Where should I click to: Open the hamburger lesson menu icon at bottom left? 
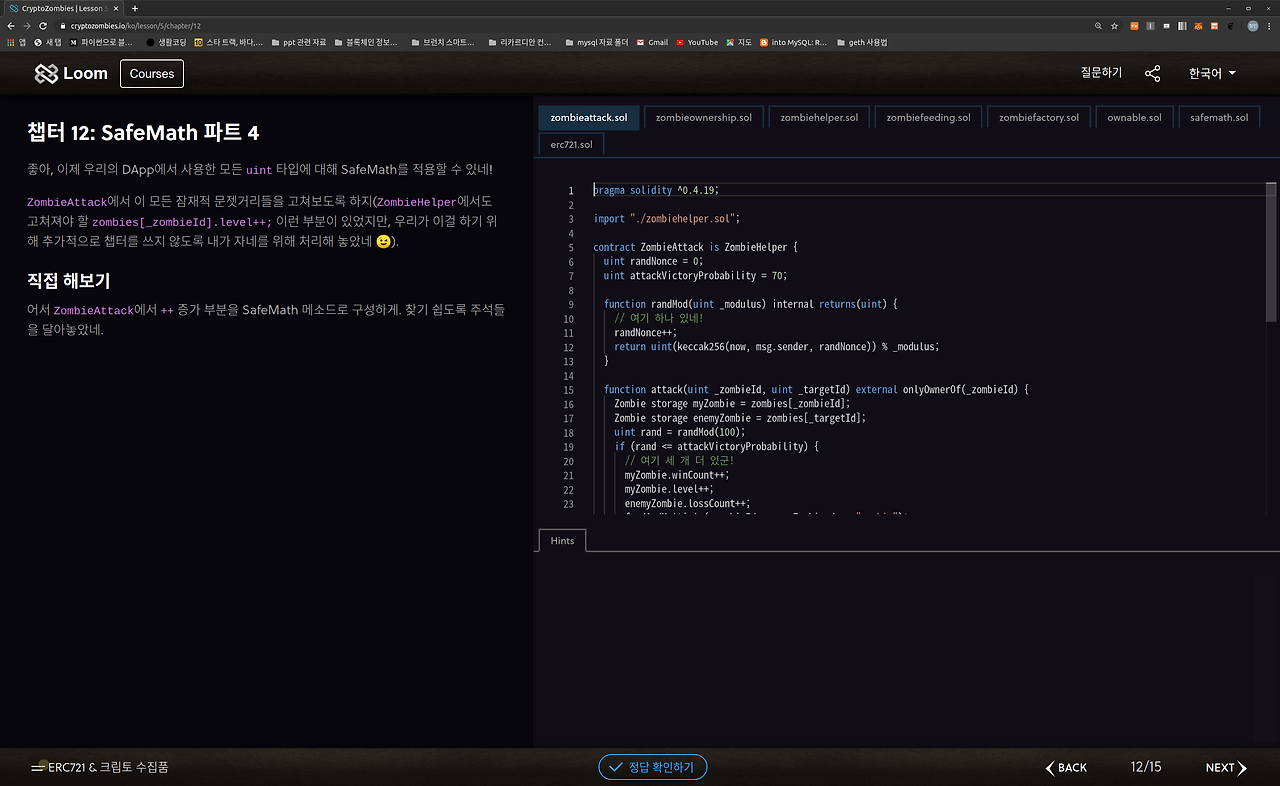click(37, 767)
